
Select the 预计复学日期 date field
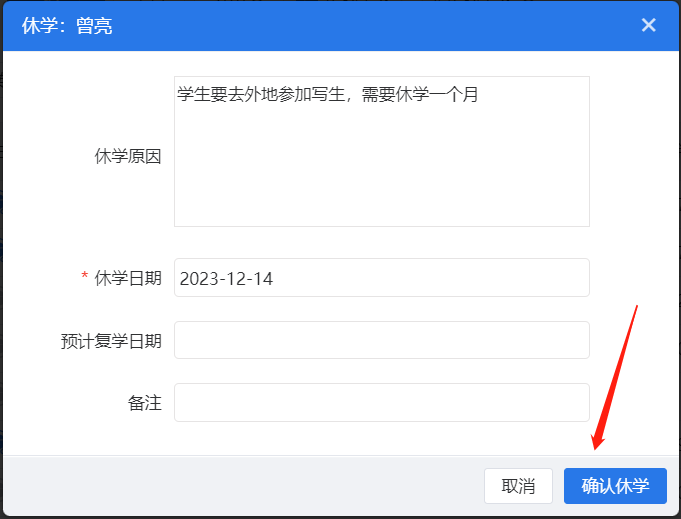tap(382, 340)
